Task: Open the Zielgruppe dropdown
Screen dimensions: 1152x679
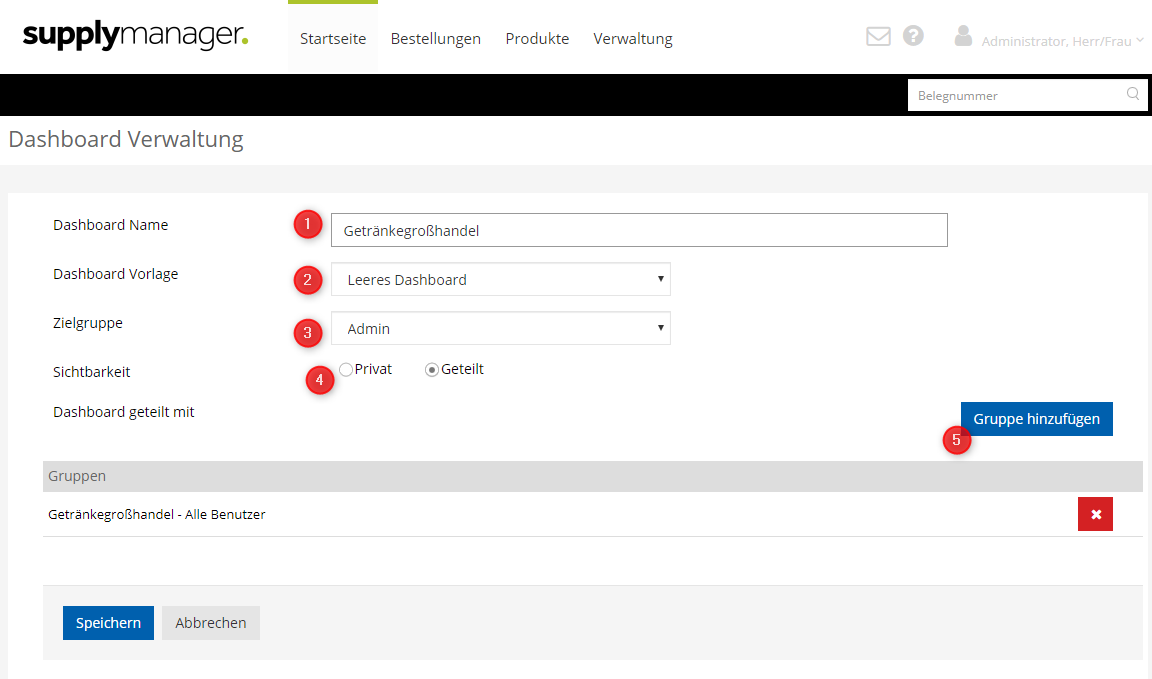Action: (500, 329)
